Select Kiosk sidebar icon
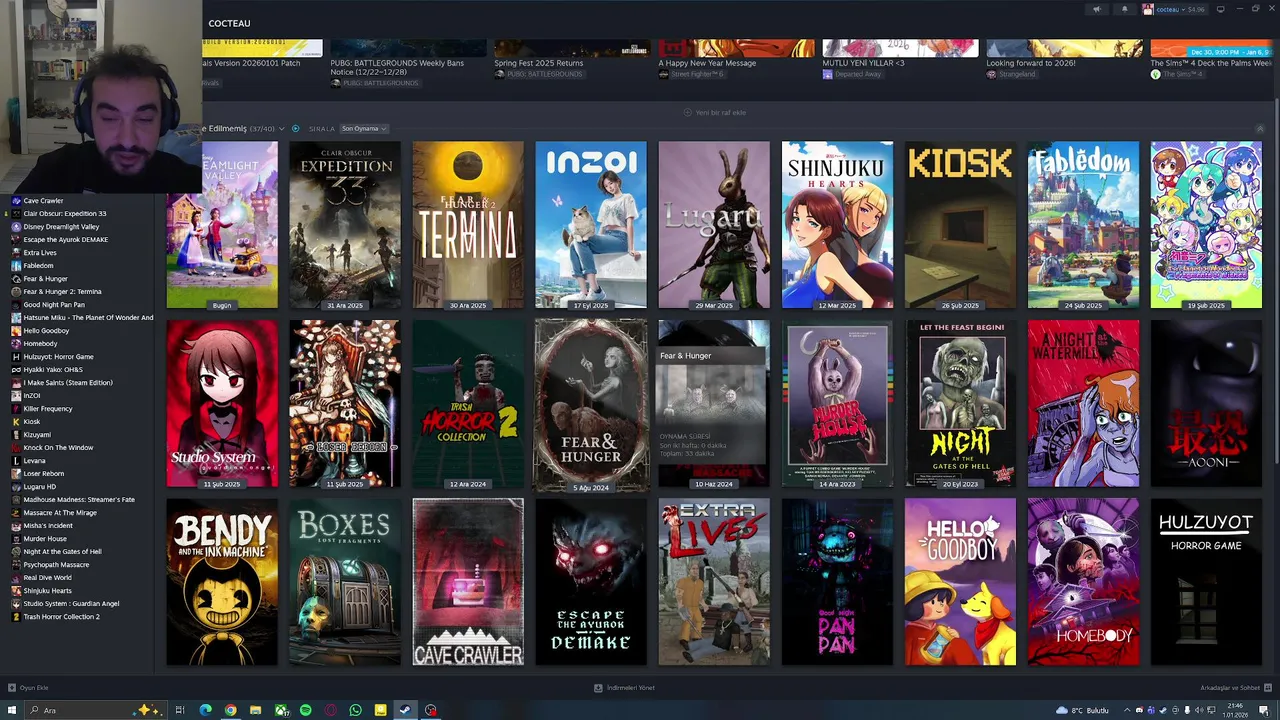The width and height of the screenshot is (1280, 720). pyautogui.click(x=16, y=422)
